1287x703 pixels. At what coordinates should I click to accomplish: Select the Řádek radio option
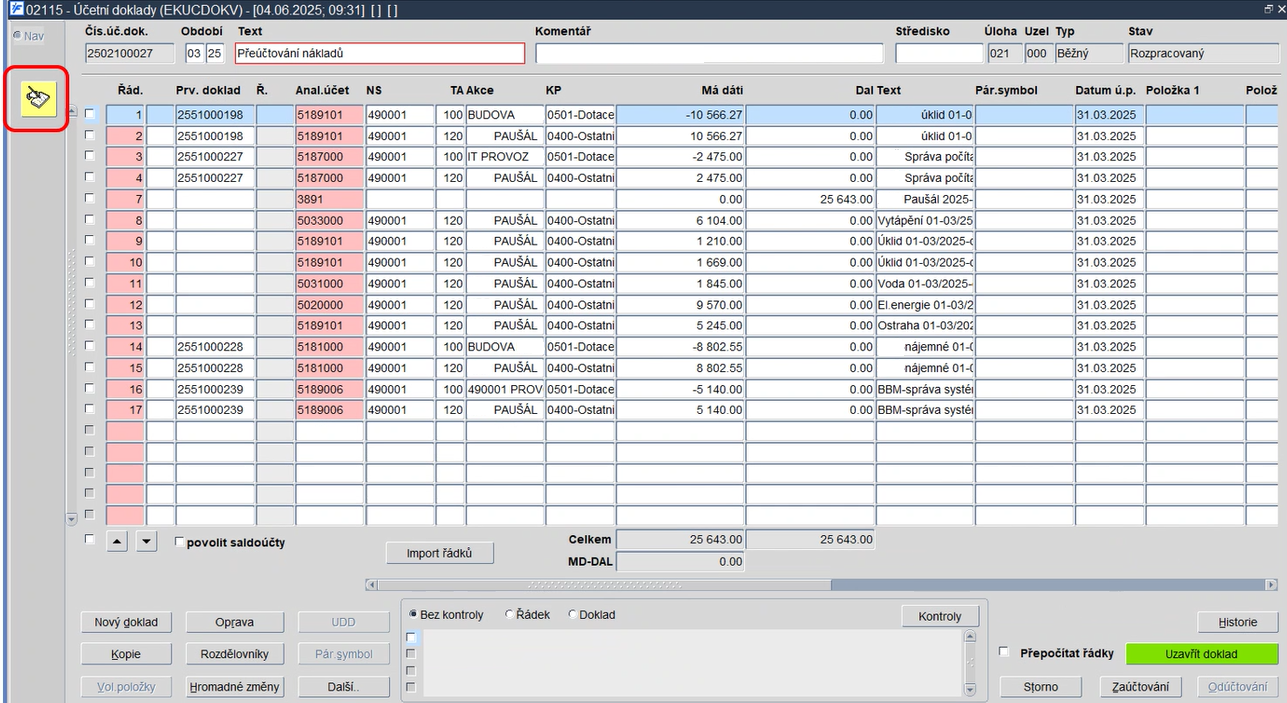(510, 615)
